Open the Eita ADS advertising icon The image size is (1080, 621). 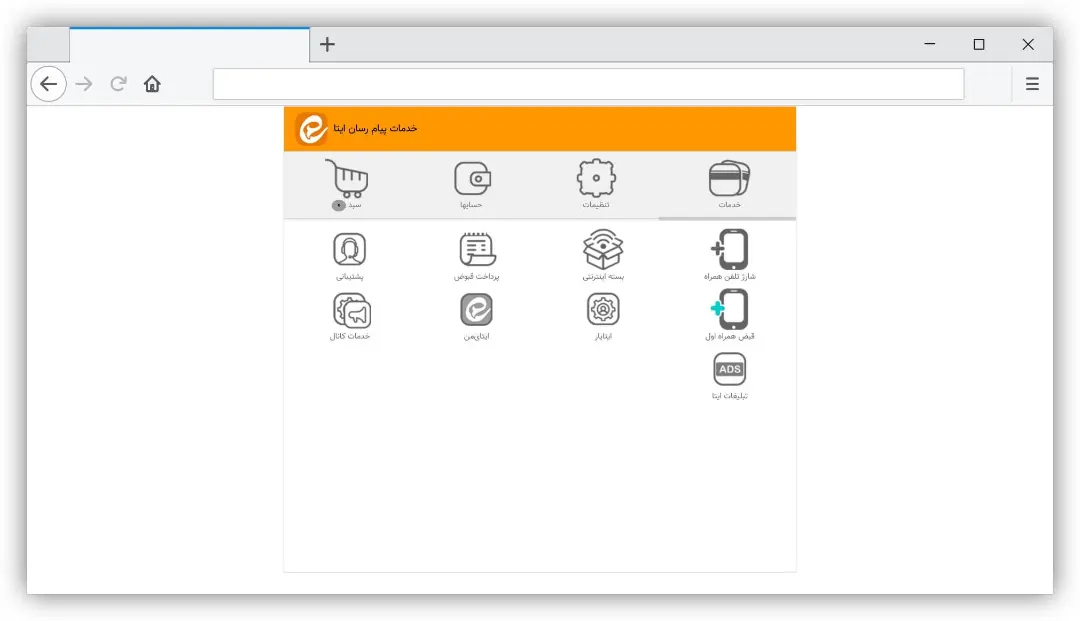pyautogui.click(x=729, y=376)
